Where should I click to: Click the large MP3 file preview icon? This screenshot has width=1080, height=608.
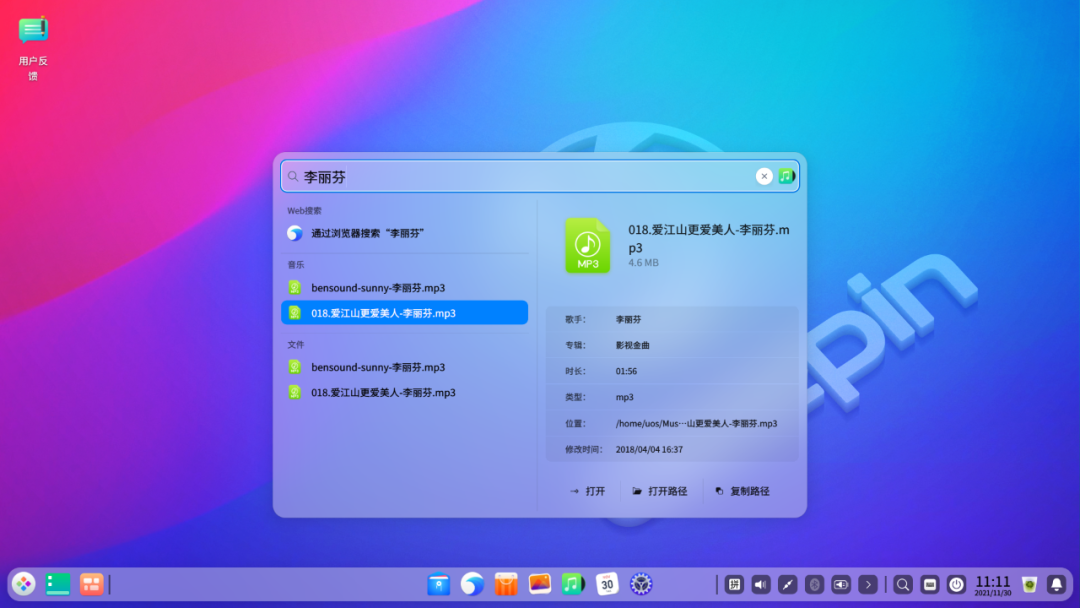coord(588,245)
